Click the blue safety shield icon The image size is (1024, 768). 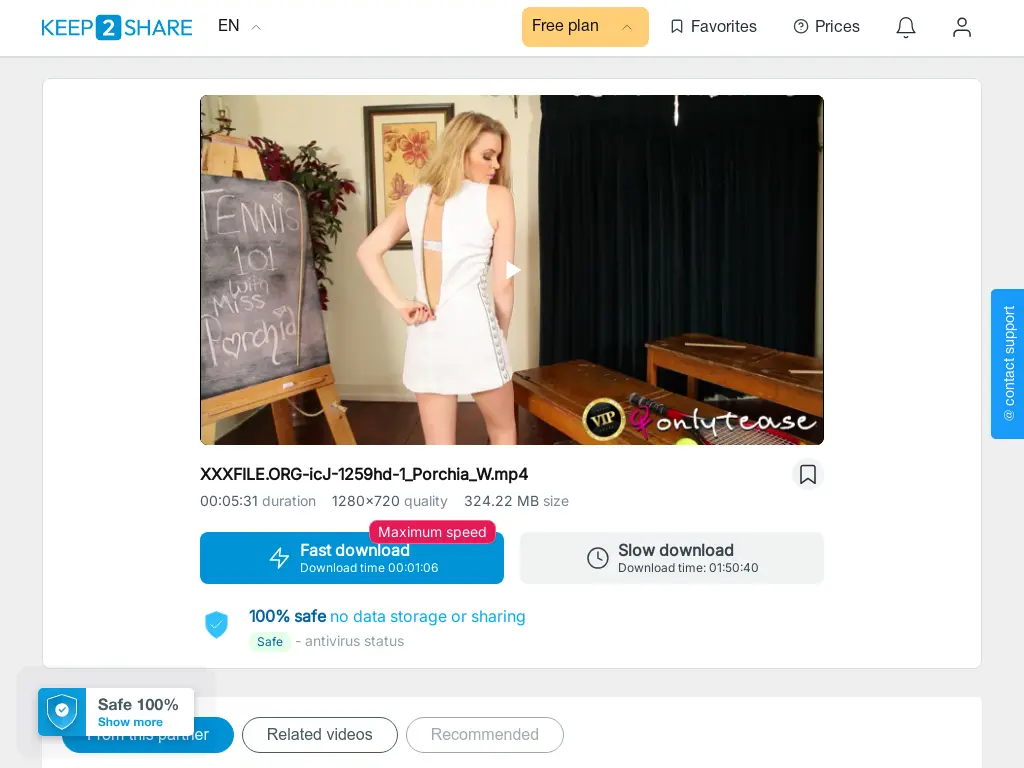216,624
